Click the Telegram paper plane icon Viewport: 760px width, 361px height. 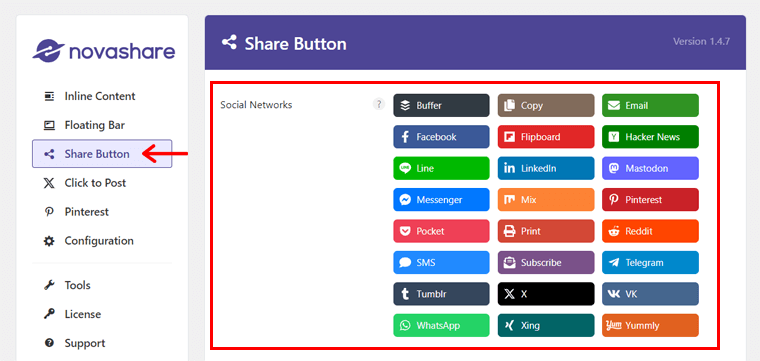point(614,263)
